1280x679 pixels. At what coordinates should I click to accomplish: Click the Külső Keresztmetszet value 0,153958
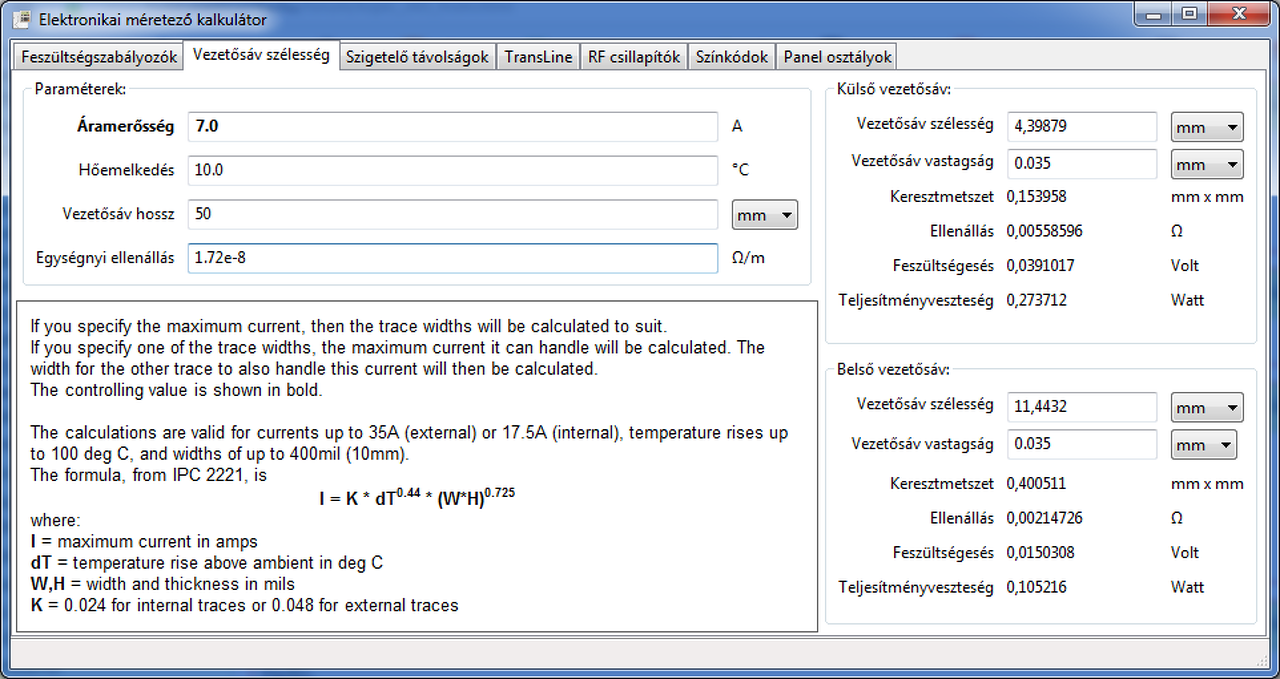pos(1036,196)
